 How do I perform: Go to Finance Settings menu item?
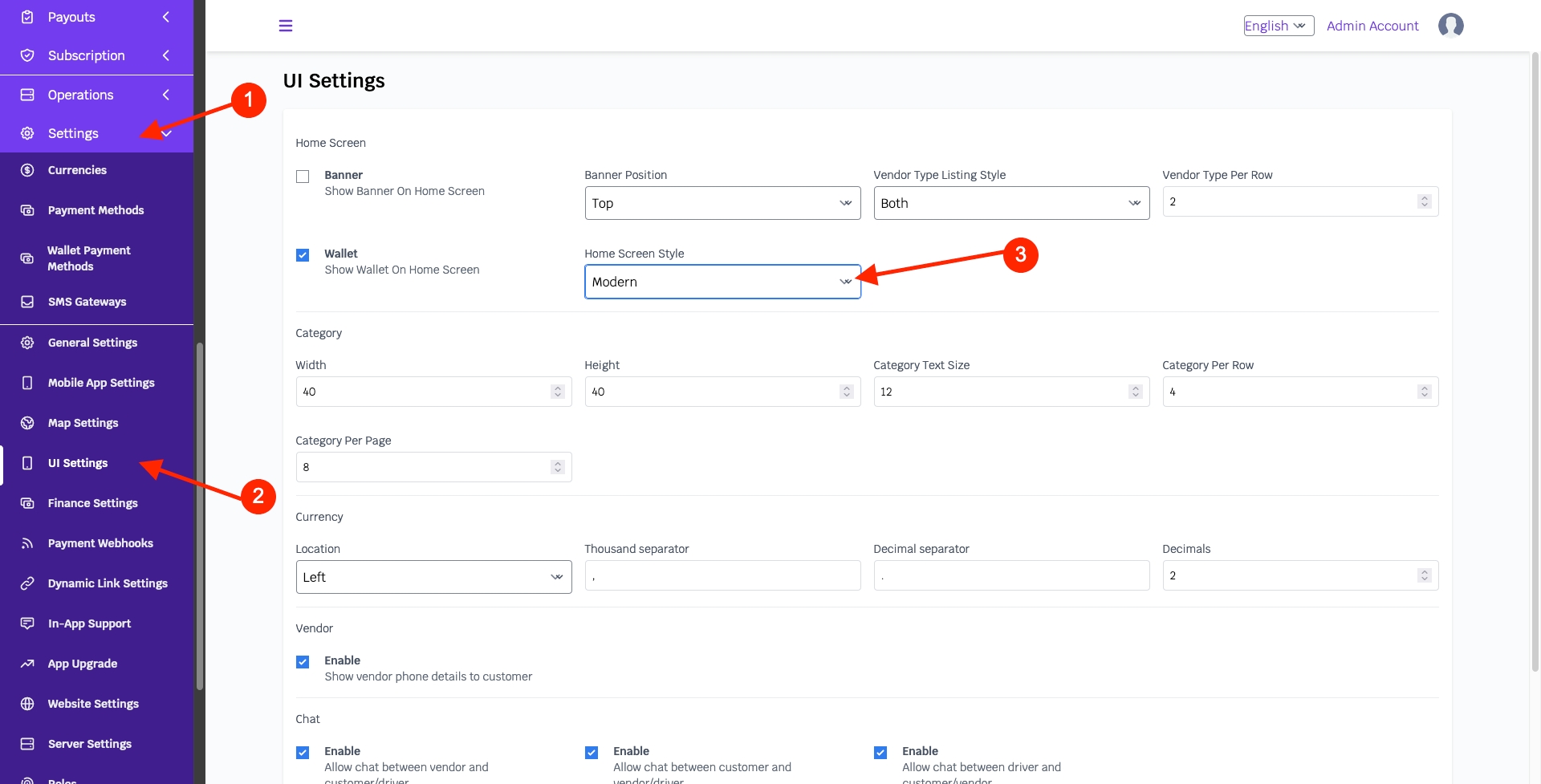[x=92, y=503]
